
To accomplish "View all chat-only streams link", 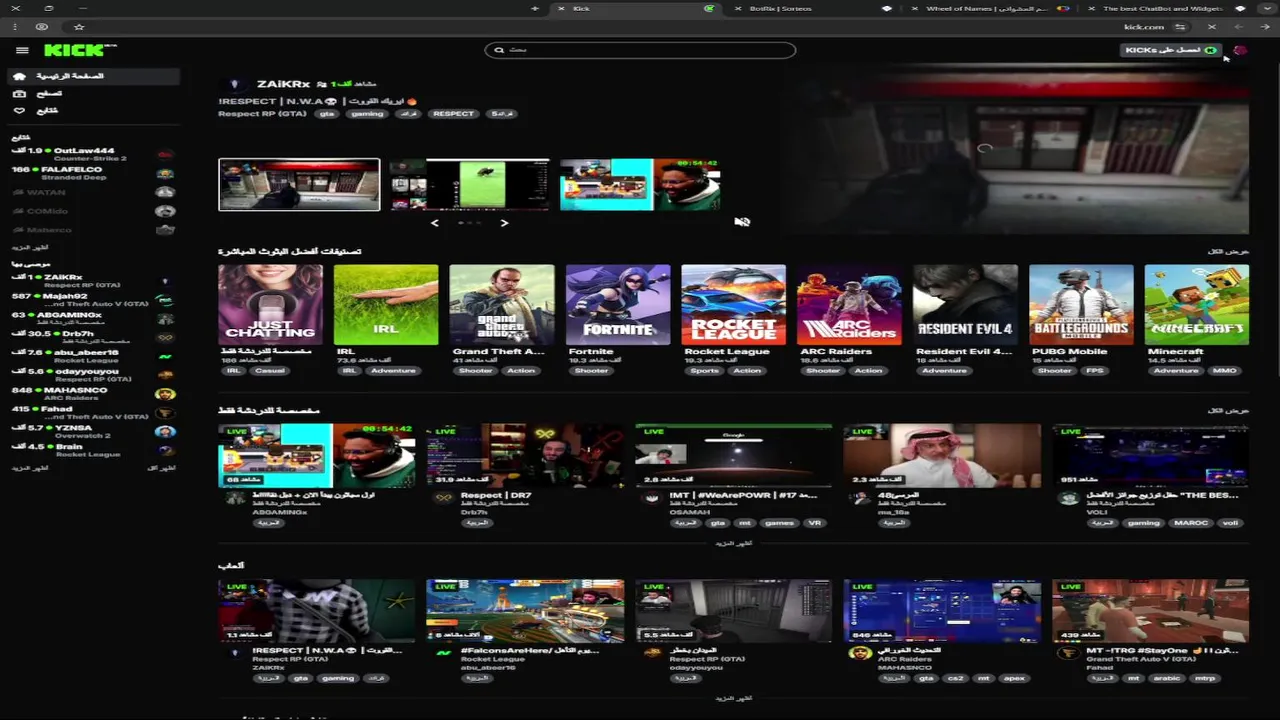I will 1229,411.
